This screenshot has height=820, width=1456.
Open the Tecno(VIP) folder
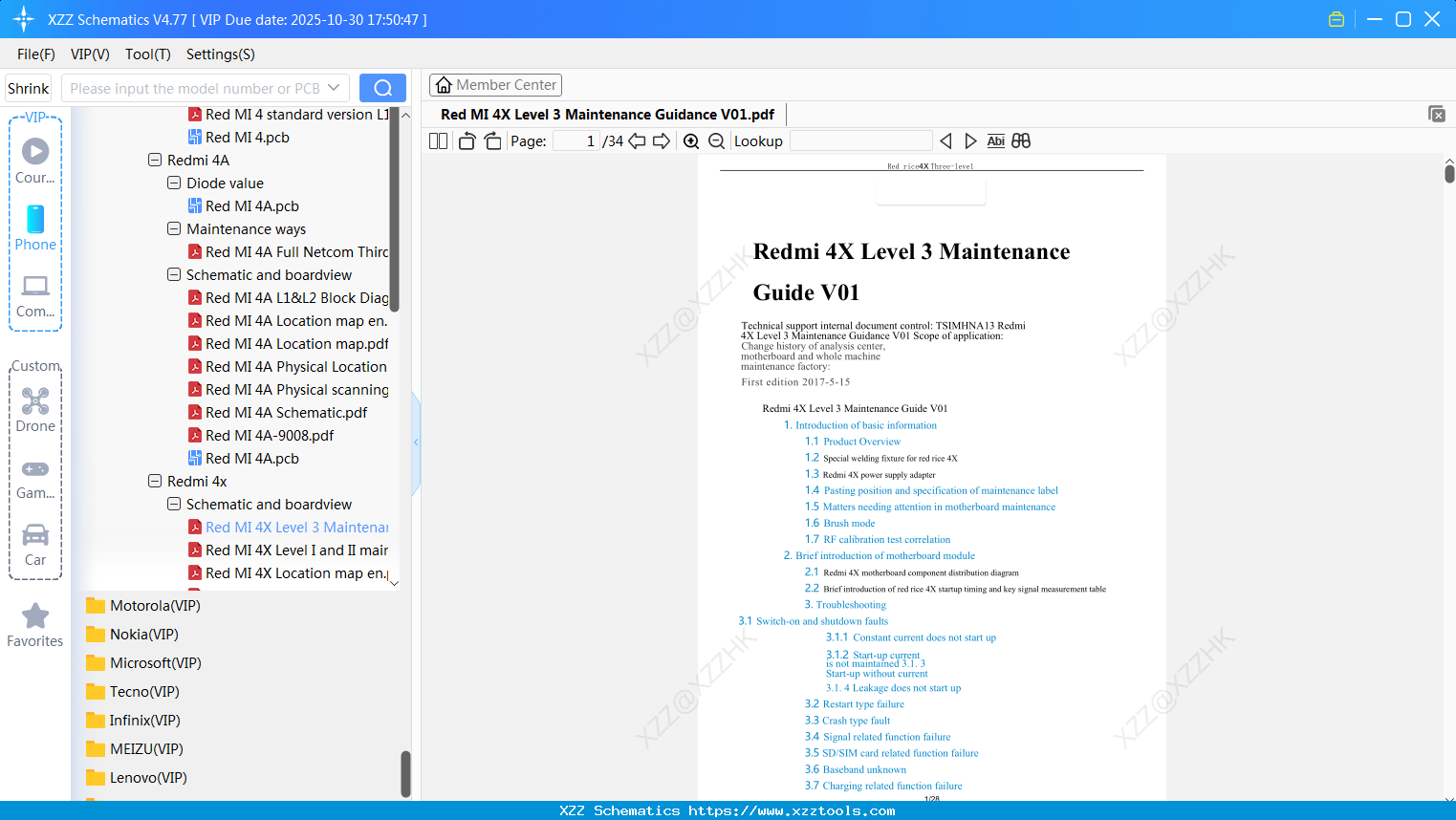point(133,692)
